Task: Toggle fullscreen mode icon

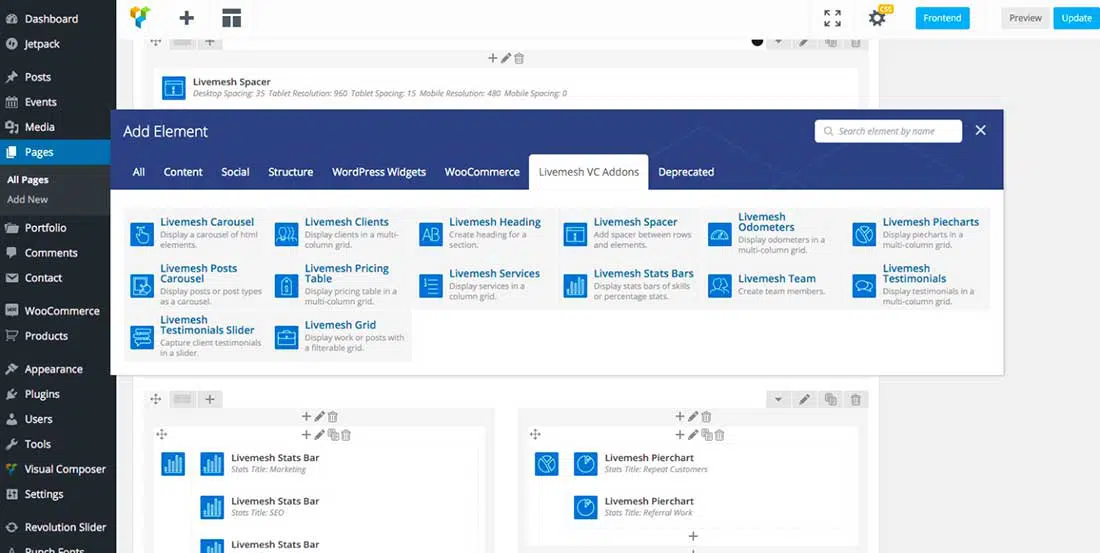Action: 832,18
